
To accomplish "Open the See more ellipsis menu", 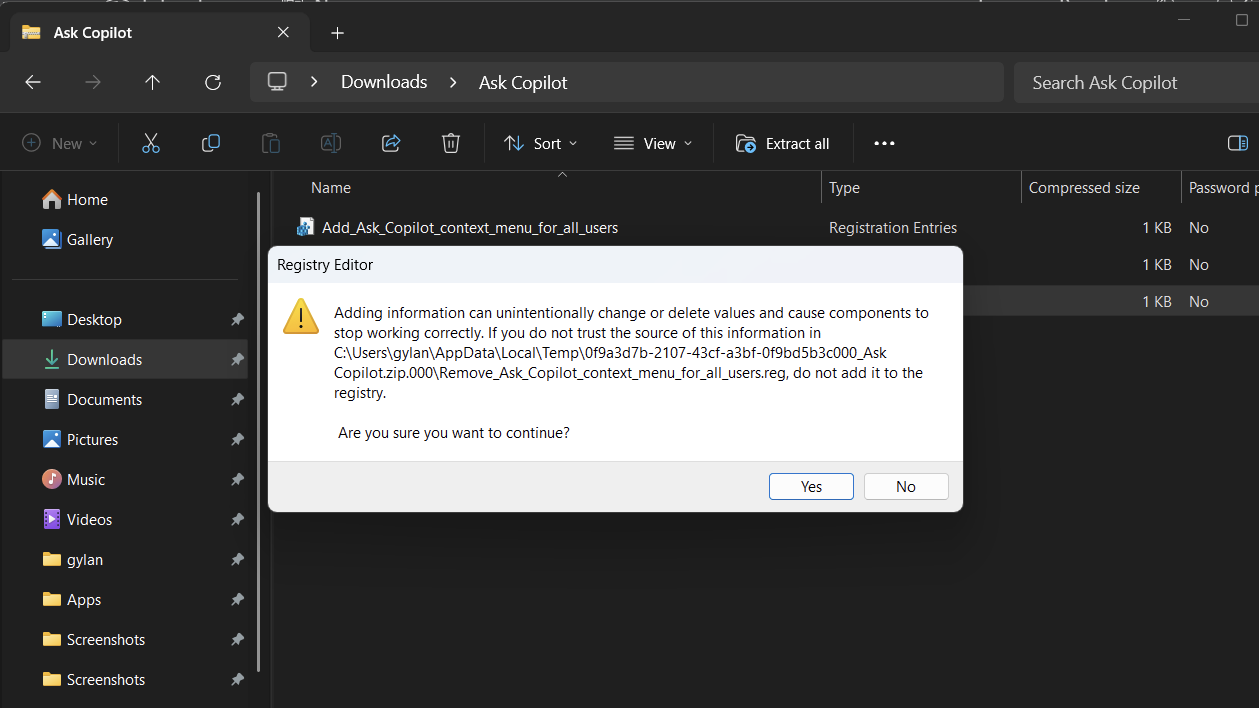I will pyautogui.click(x=884, y=143).
